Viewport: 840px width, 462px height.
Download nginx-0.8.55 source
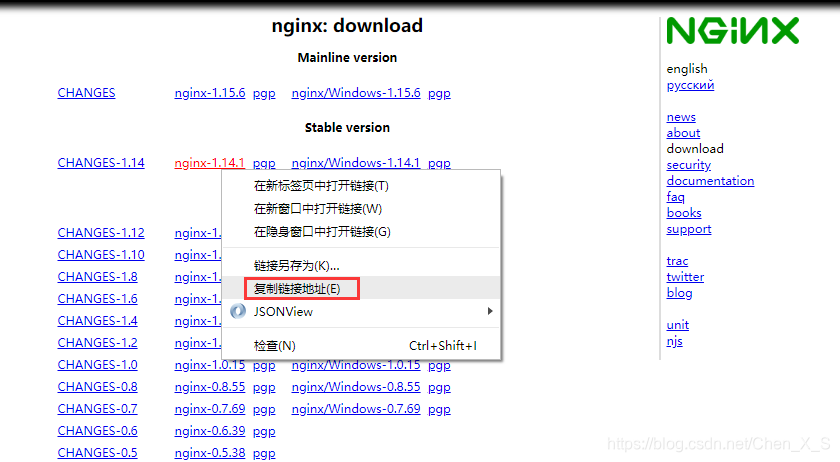point(209,387)
